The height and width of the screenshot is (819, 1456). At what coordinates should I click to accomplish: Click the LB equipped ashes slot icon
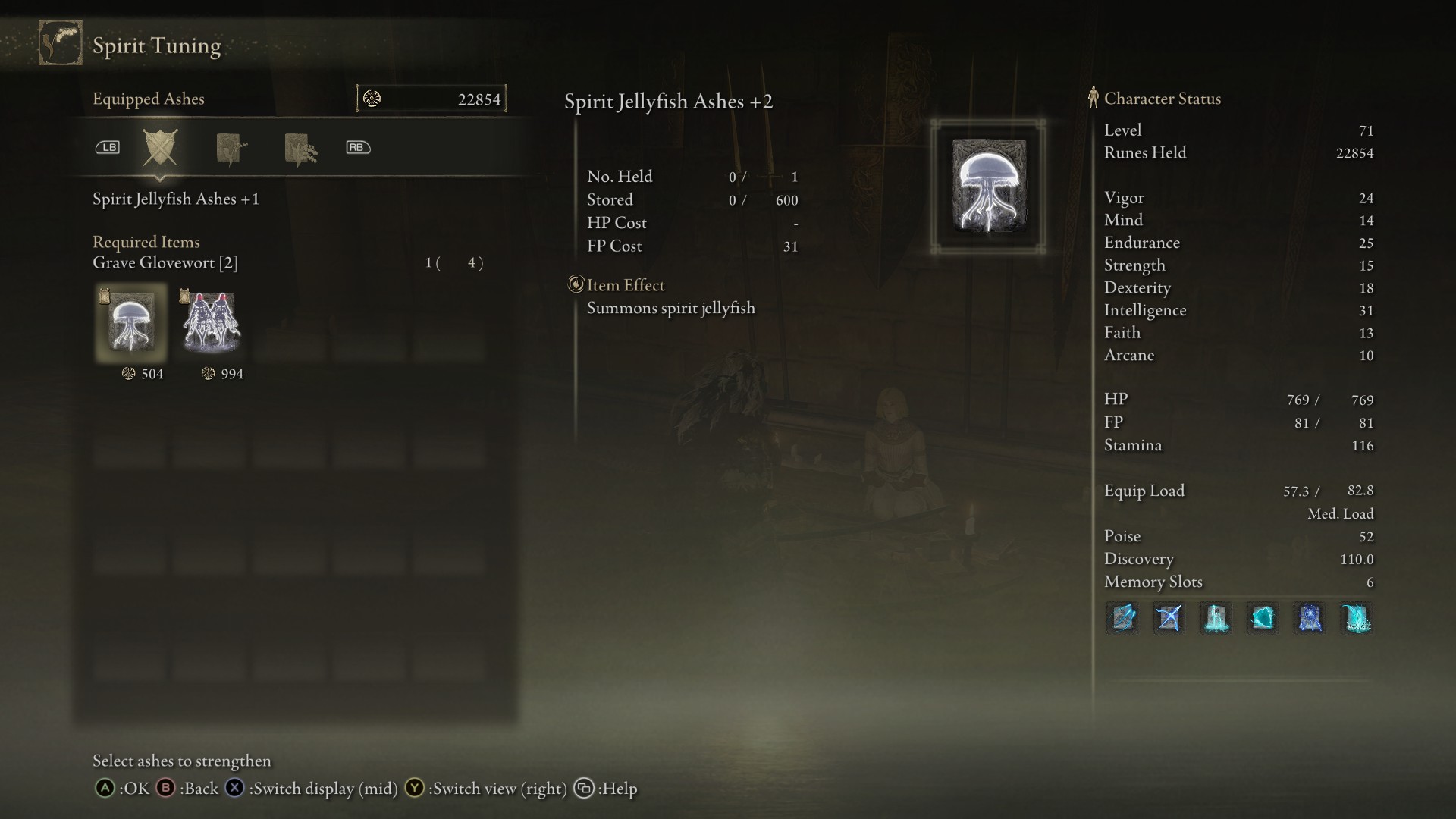pos(159,147)
